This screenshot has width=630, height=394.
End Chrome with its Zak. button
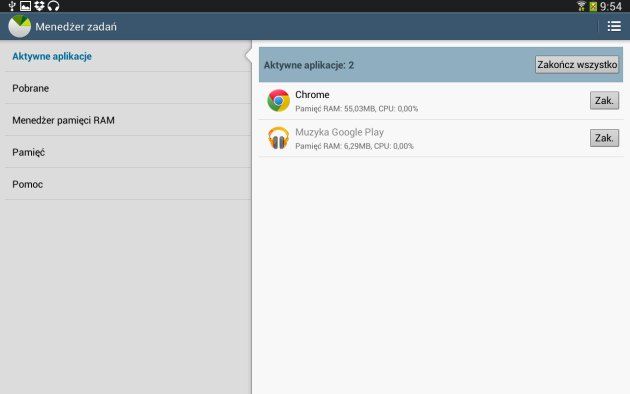click(604, 100)
